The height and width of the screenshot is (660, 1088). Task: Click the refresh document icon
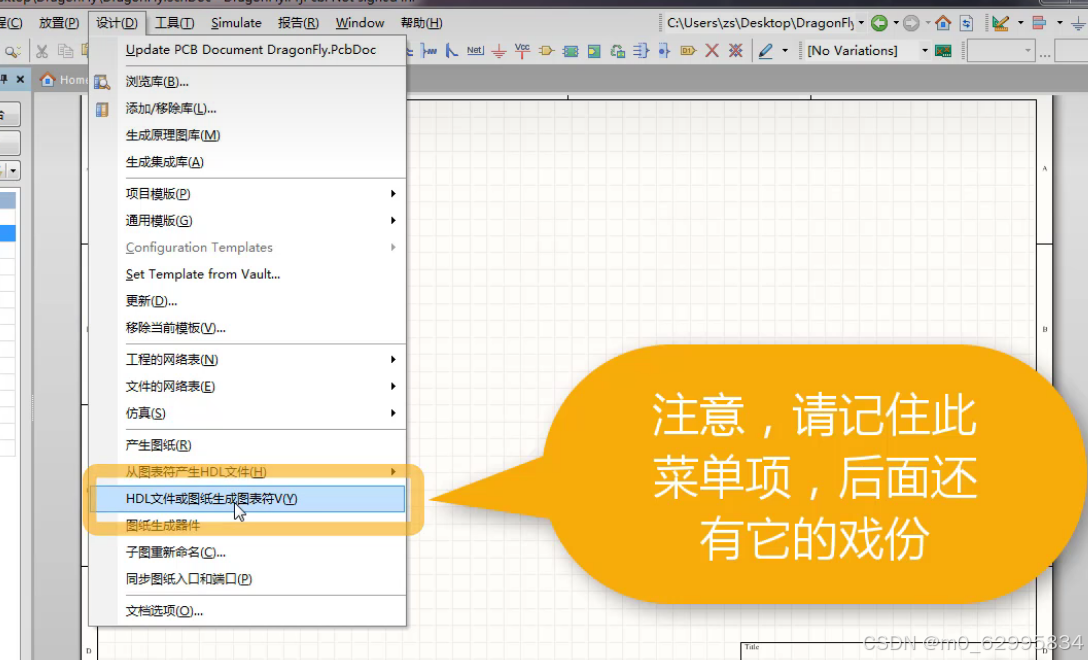[967, 23]
